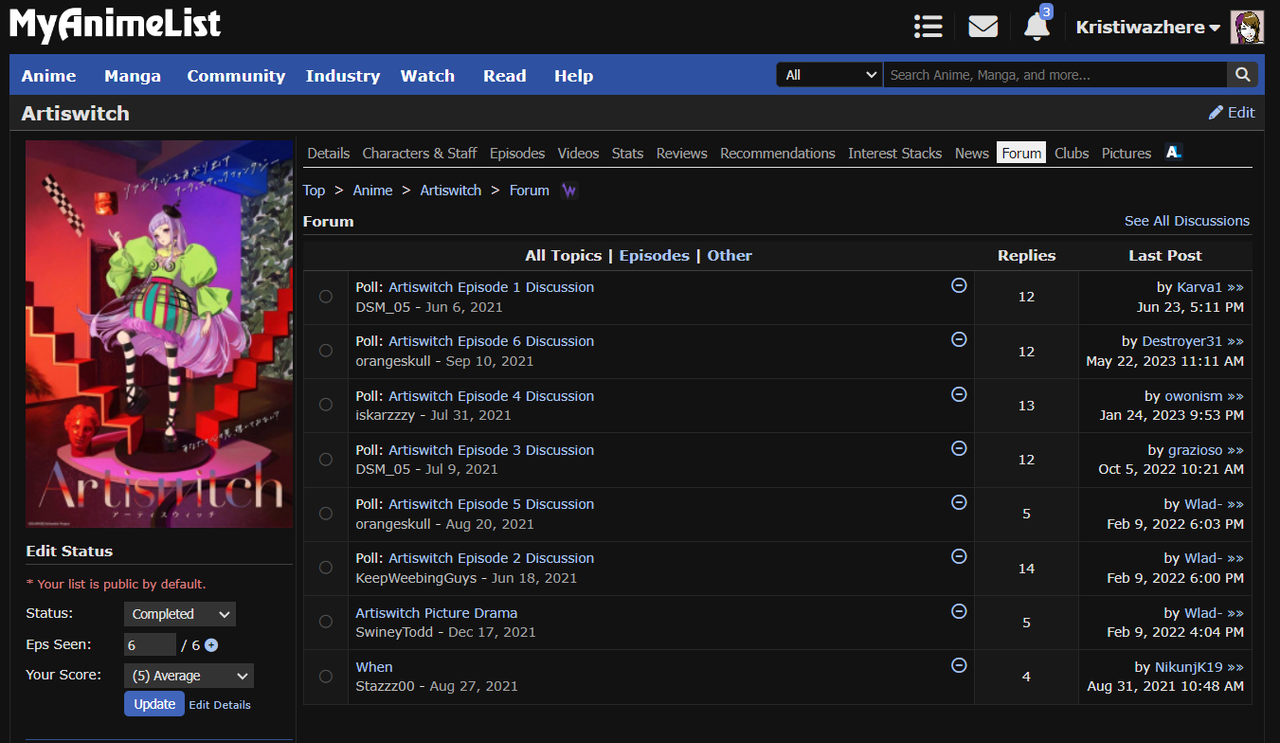The width and height of the screenshot is (1280, 743).
Task: Open Edit Details link
Action: coord(220,705)
